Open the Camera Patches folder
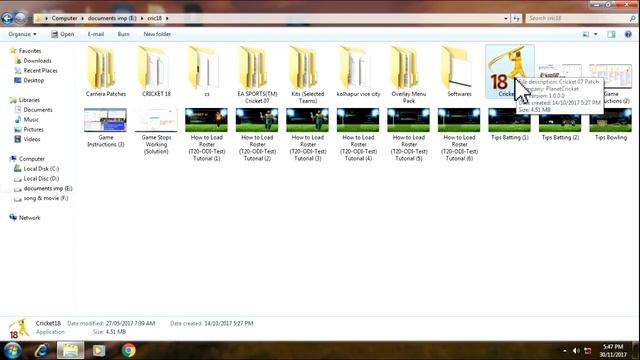640x360 pixels. pyautogui.click(x=105, y=71)
